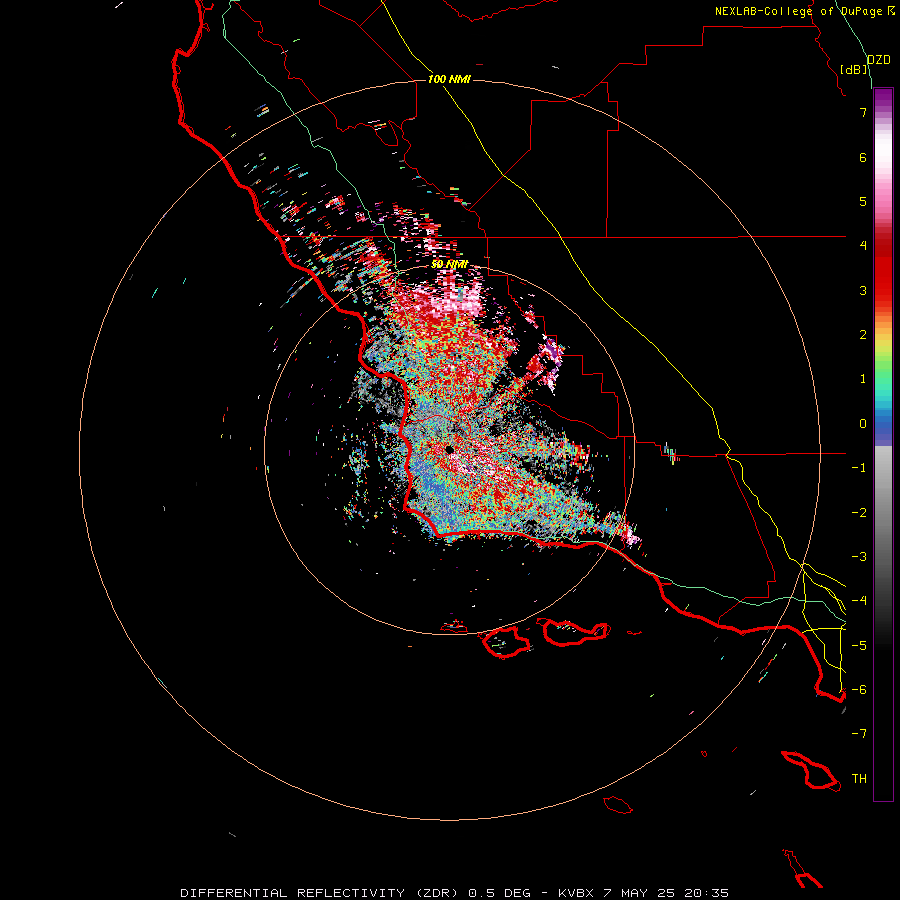
Task: Click the -3 tick label on the color scale
Action: tap(859, 557)
